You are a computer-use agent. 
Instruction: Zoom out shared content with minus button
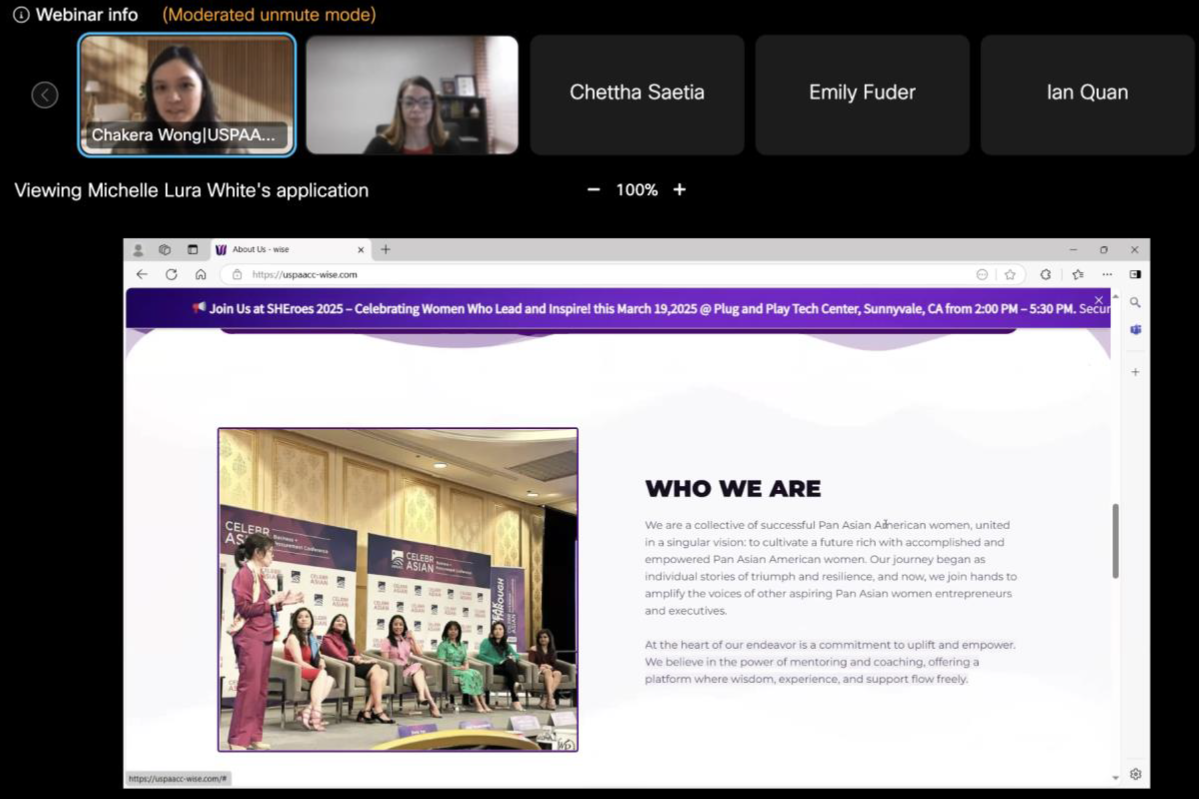click(x=593, y=190)
